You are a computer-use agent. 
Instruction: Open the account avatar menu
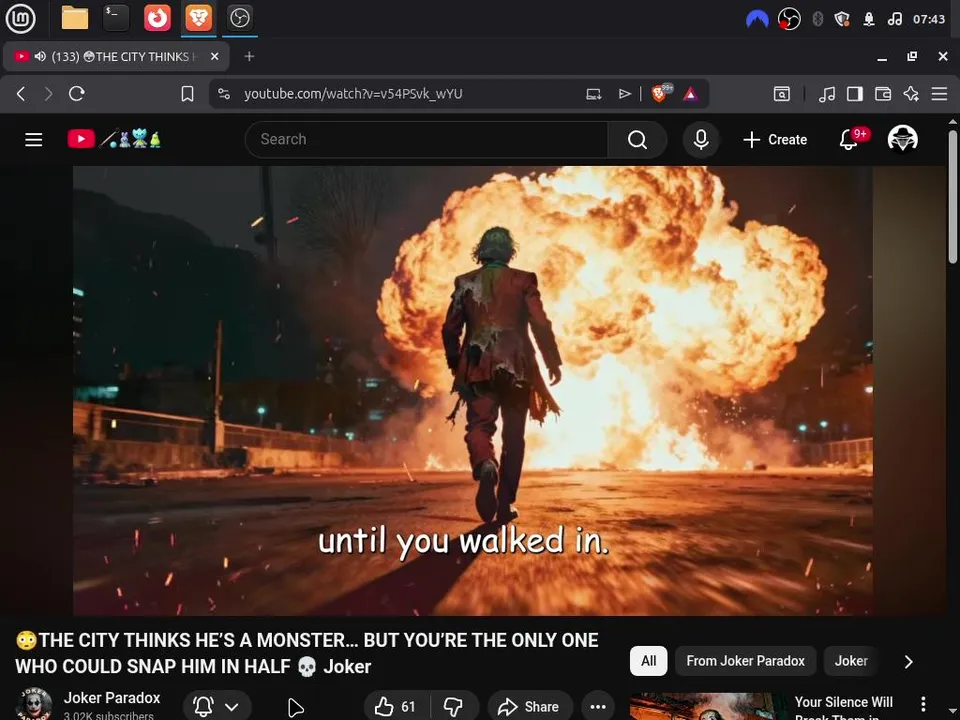(x=902, y=139)
